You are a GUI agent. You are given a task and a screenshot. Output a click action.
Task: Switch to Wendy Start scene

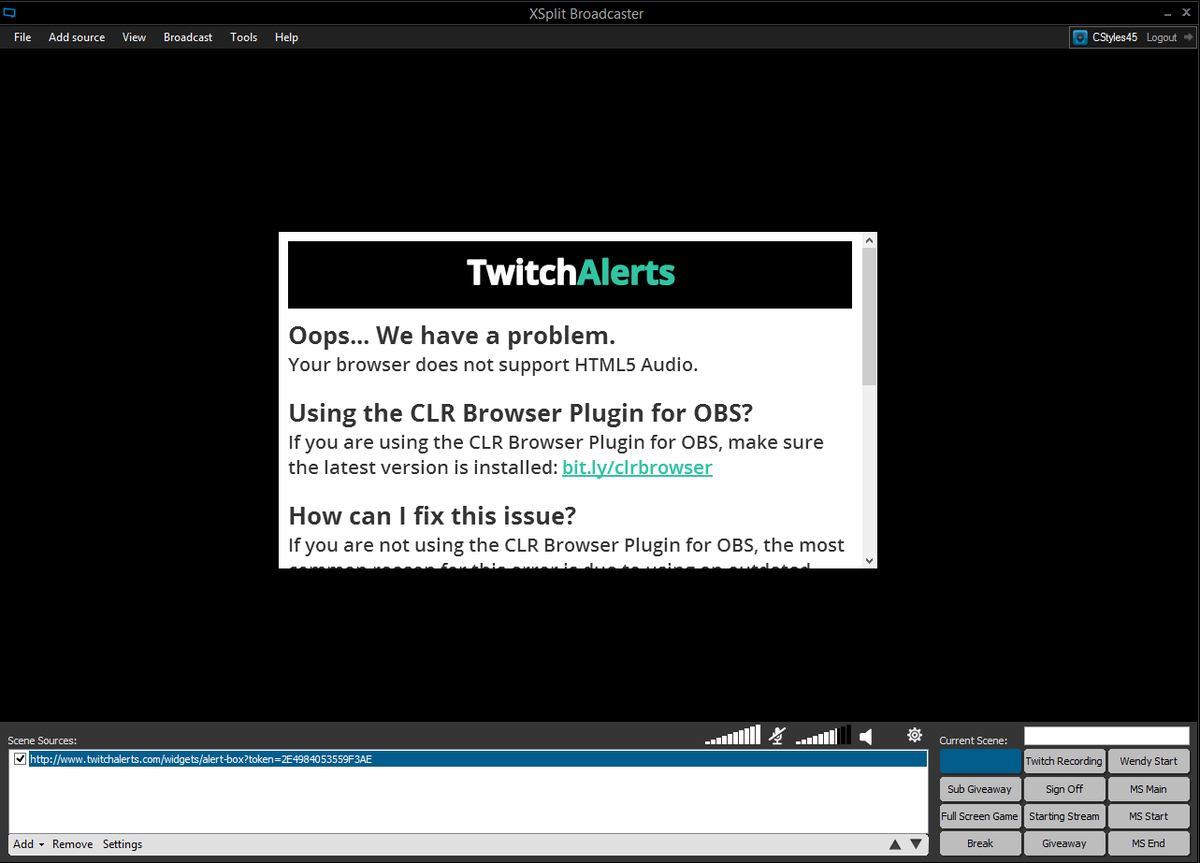[1149, 761]
